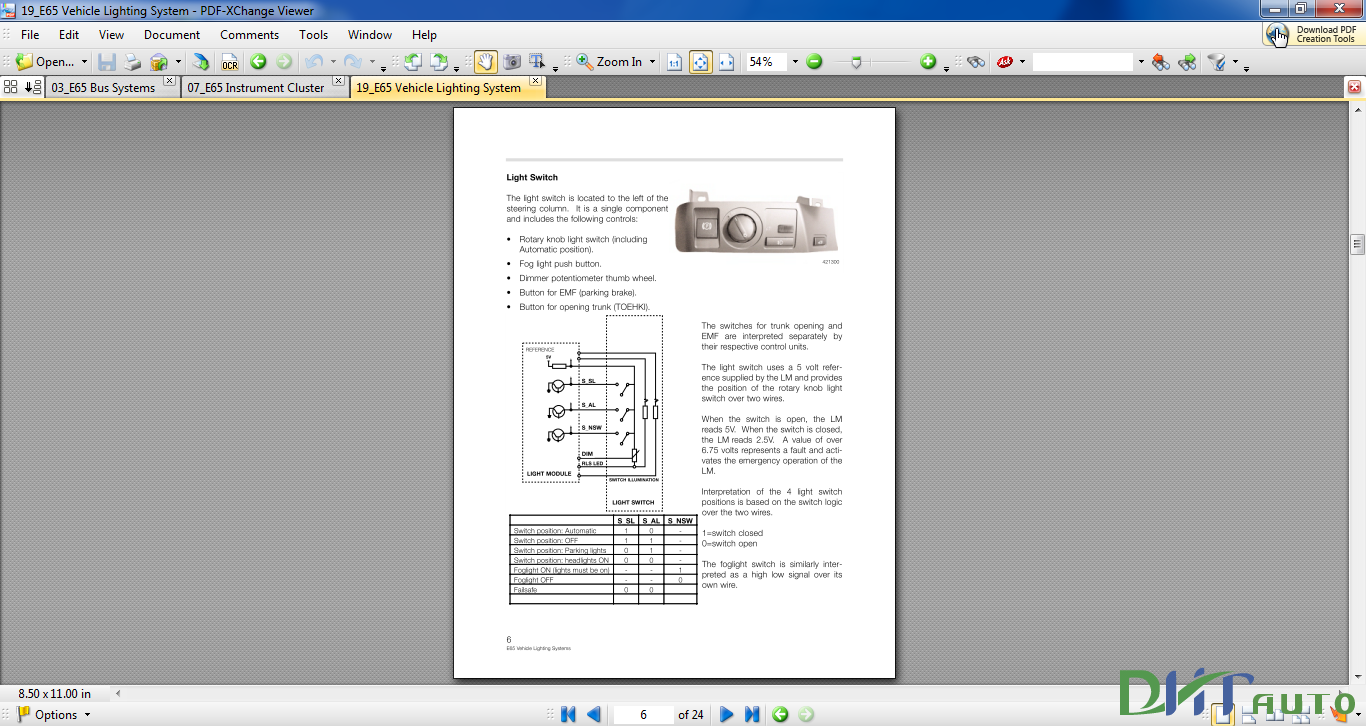Toggle Fit Width view
This screenshot has width=1366, height=726.
[x=727, y=62]
